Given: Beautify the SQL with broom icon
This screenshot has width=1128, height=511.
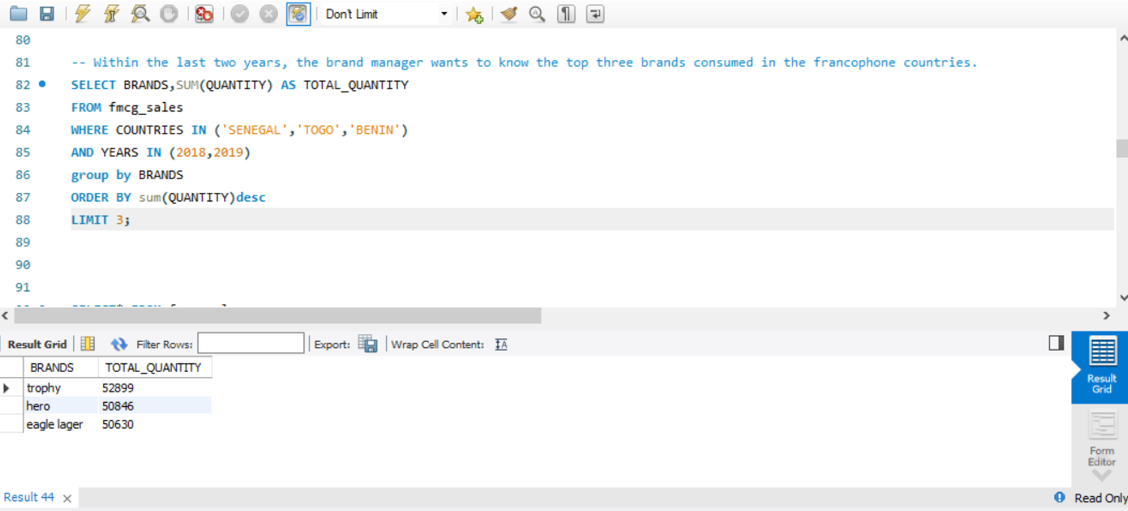Looking at the screenshot, I should tap(509, 14).
